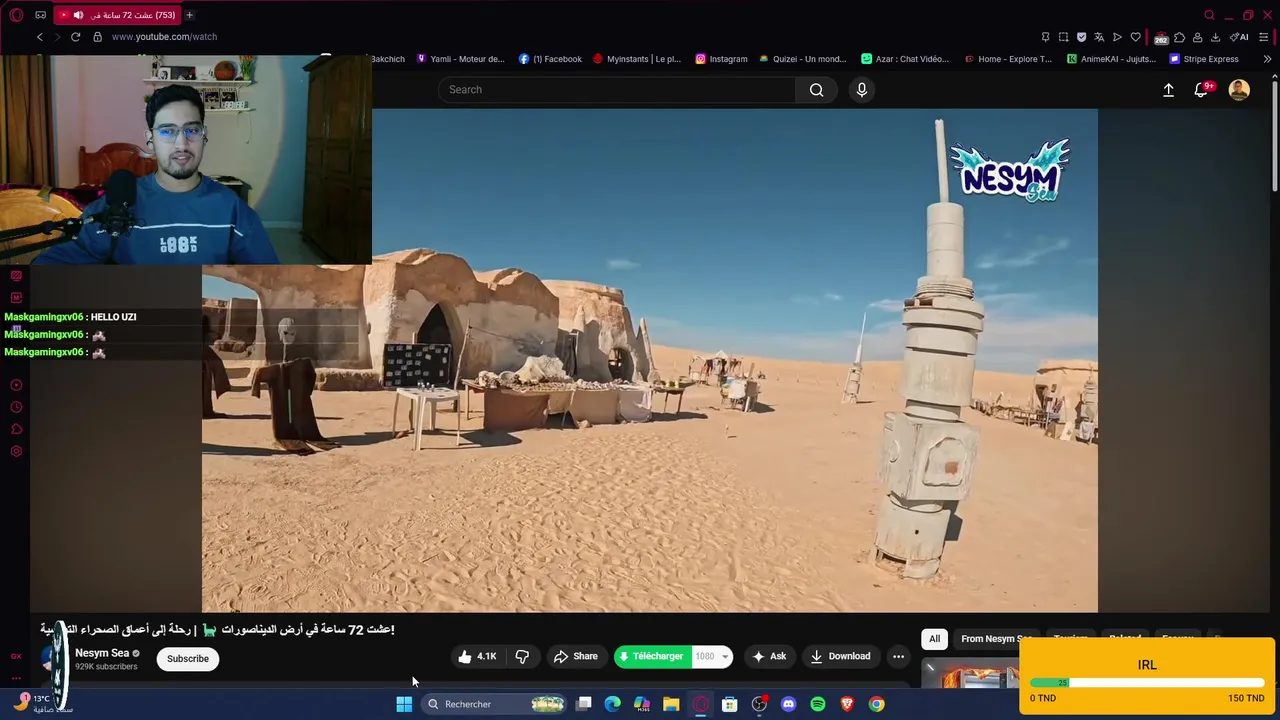Open the ad blocker shield icon
1280x720 pixels.
(x=1081, y=37)
